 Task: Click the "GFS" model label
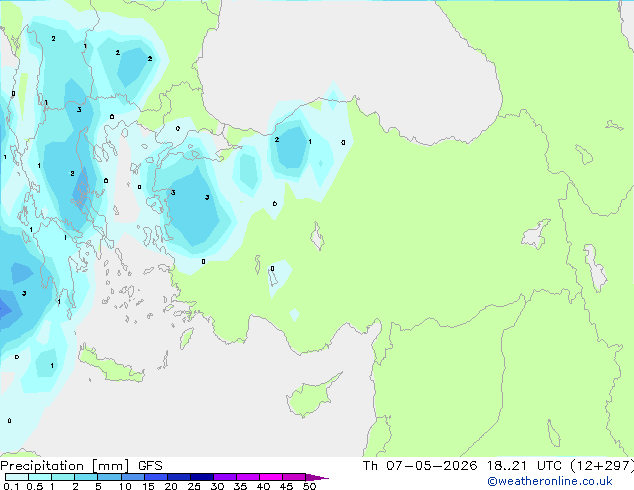pos(150,466)
